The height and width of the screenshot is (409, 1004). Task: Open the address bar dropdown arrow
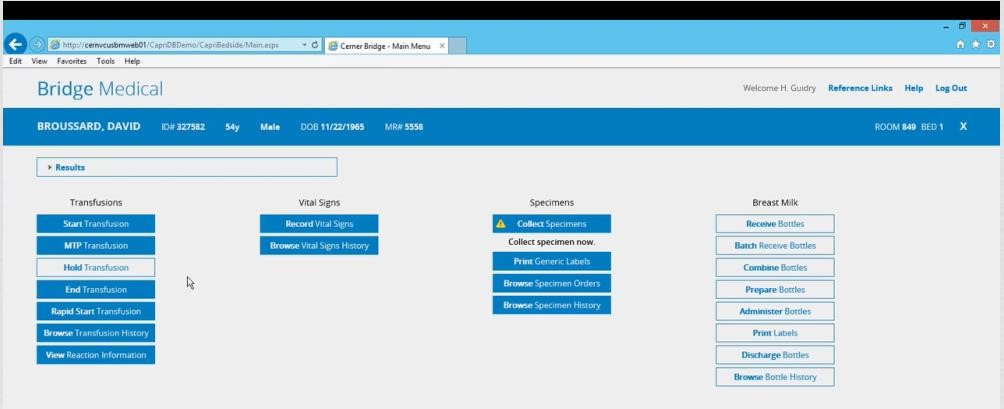tap(304, 45)
